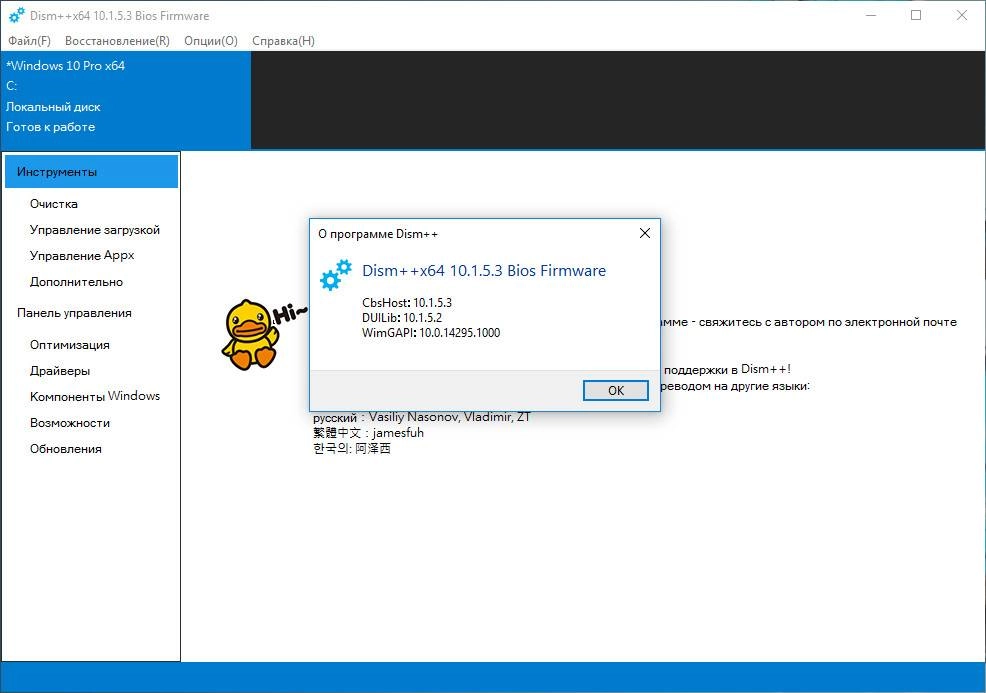Image resolution: width=986 pixels, height=693 pixels.
Task: Click the Локальный диск label
Action: (x=53, y=107)
